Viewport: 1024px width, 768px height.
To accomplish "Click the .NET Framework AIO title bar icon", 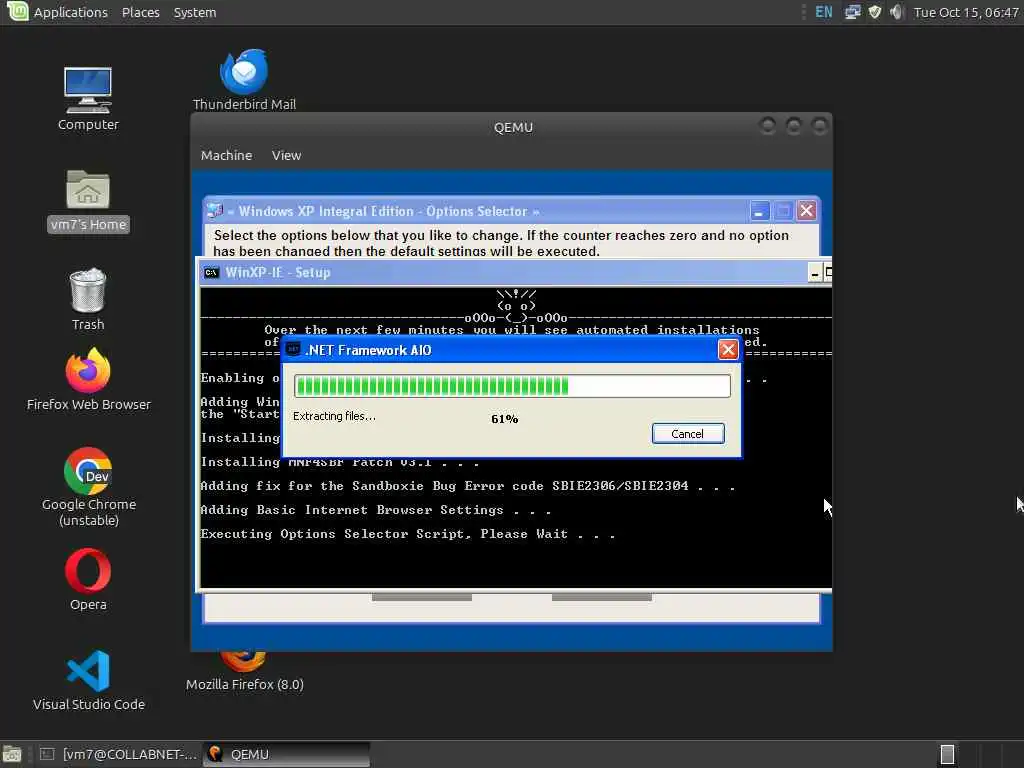I will pyautogui.click(x=293, y=349).
